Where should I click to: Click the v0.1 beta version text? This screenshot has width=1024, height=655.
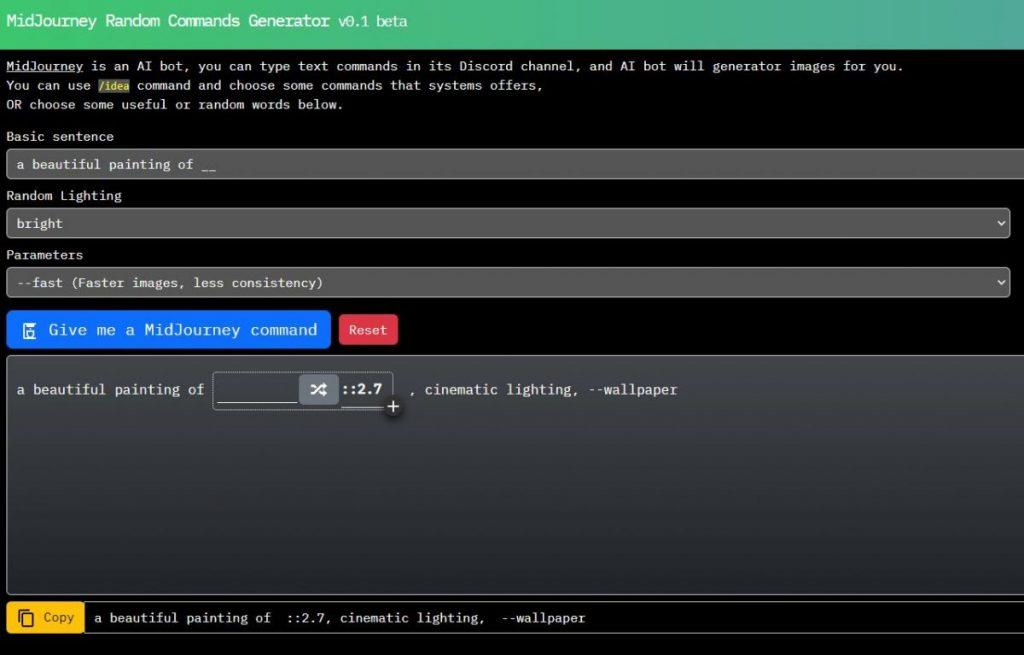372,22
